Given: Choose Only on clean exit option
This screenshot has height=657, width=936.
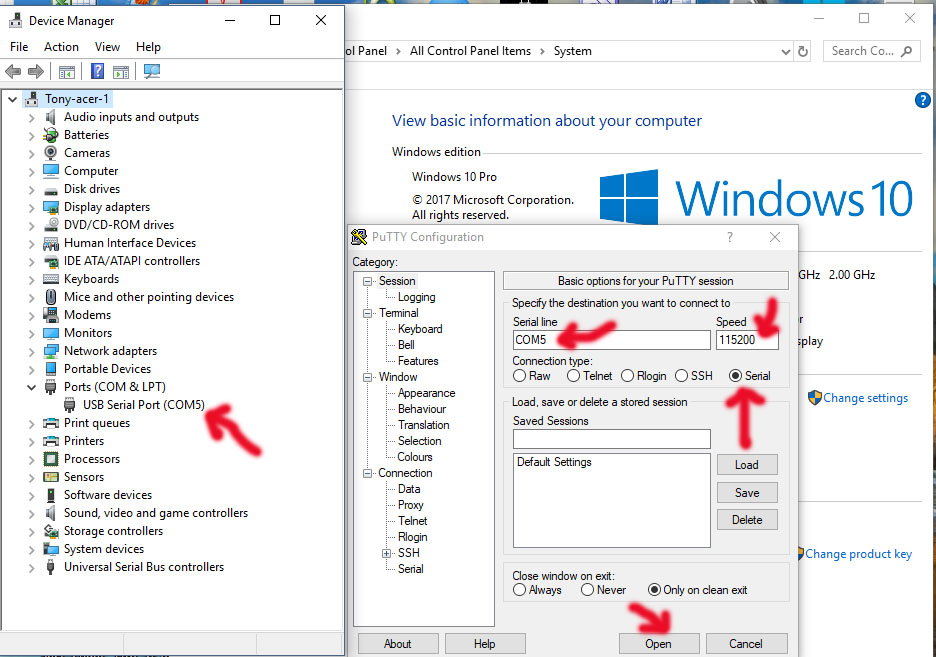Looking at the screenshot, I should (654, 590).
